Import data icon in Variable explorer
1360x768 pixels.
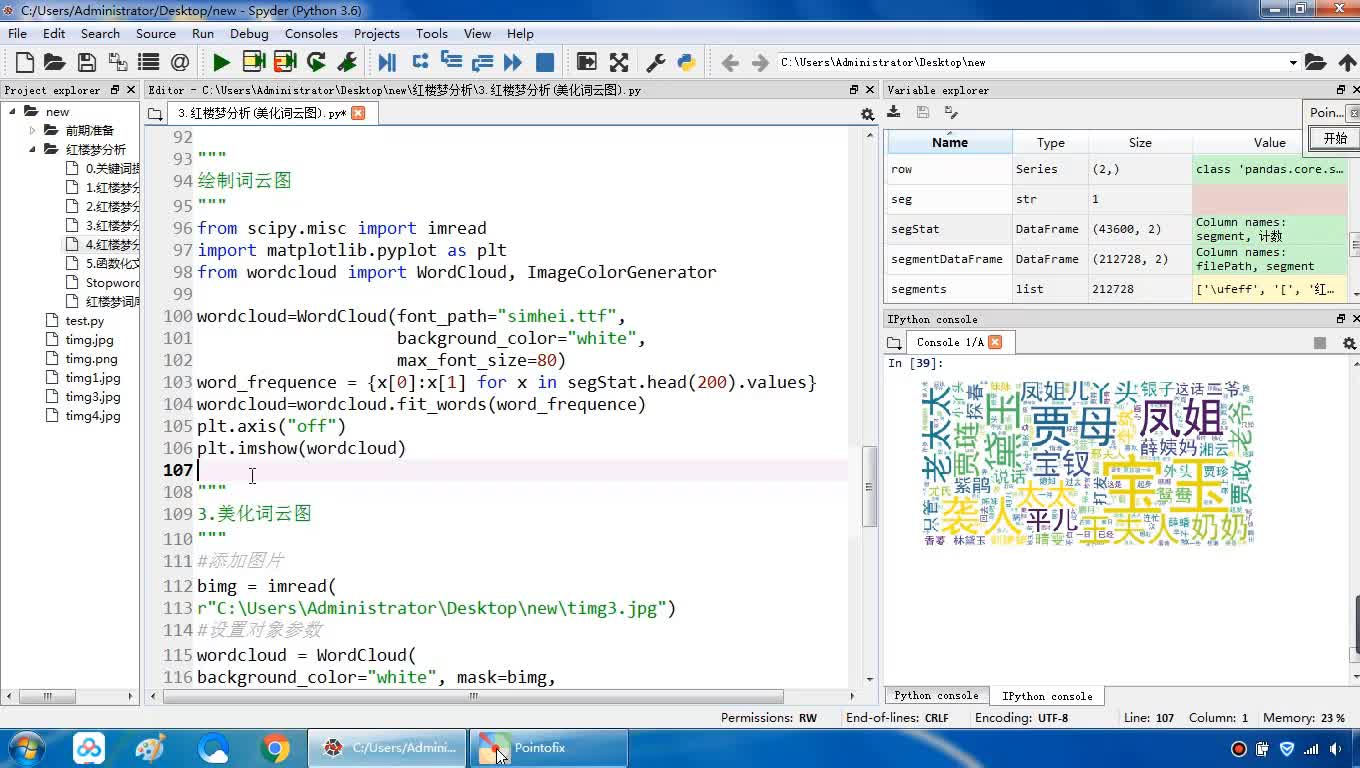tap(894, 113)
